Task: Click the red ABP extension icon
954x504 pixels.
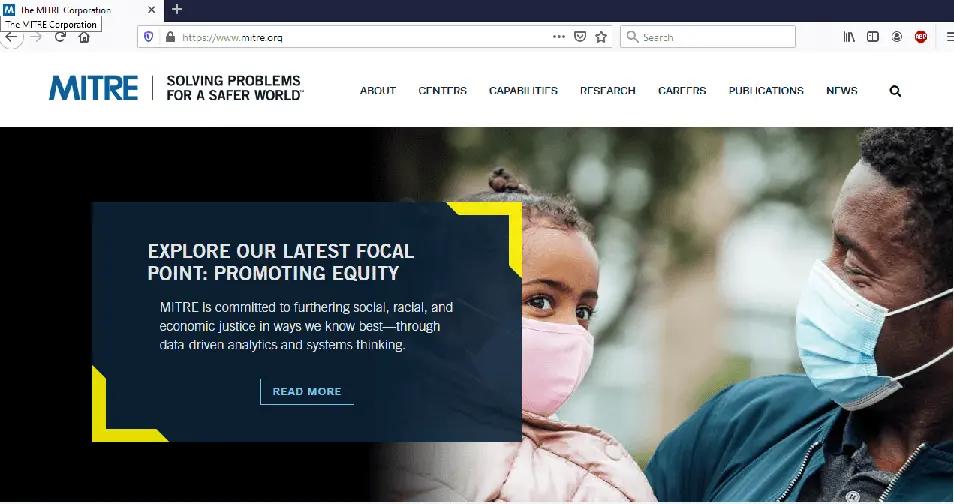Action: pyautogui.click(x=921, y=37)
